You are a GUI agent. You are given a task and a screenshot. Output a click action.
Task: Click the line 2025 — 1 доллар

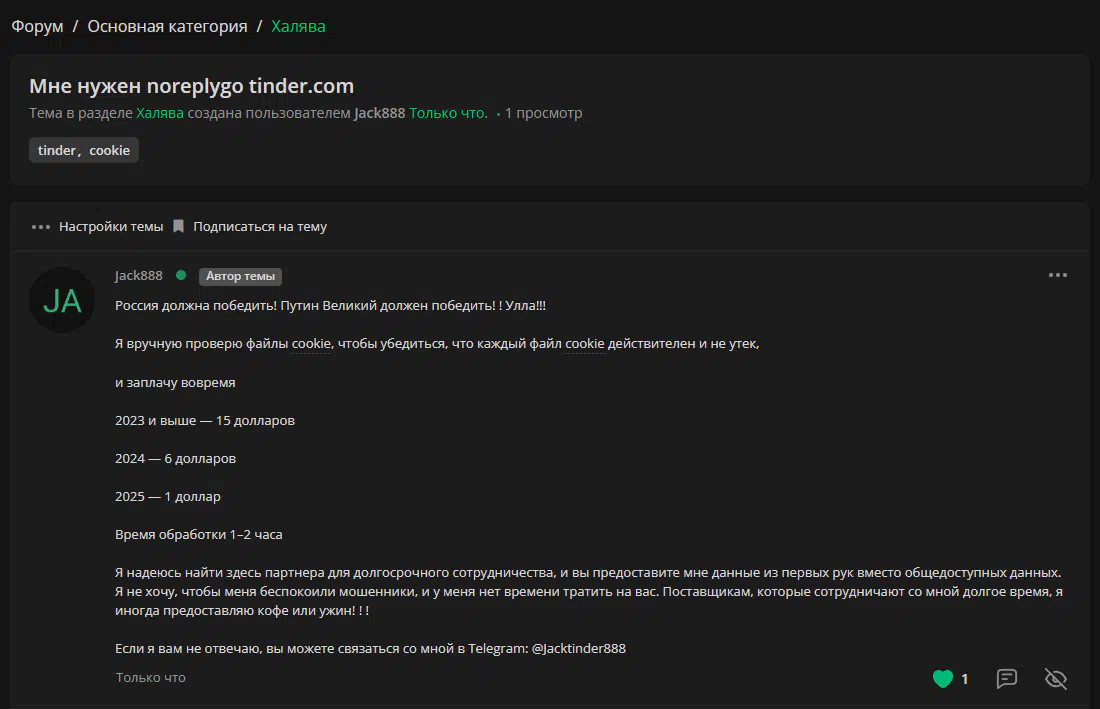[168, 497]
